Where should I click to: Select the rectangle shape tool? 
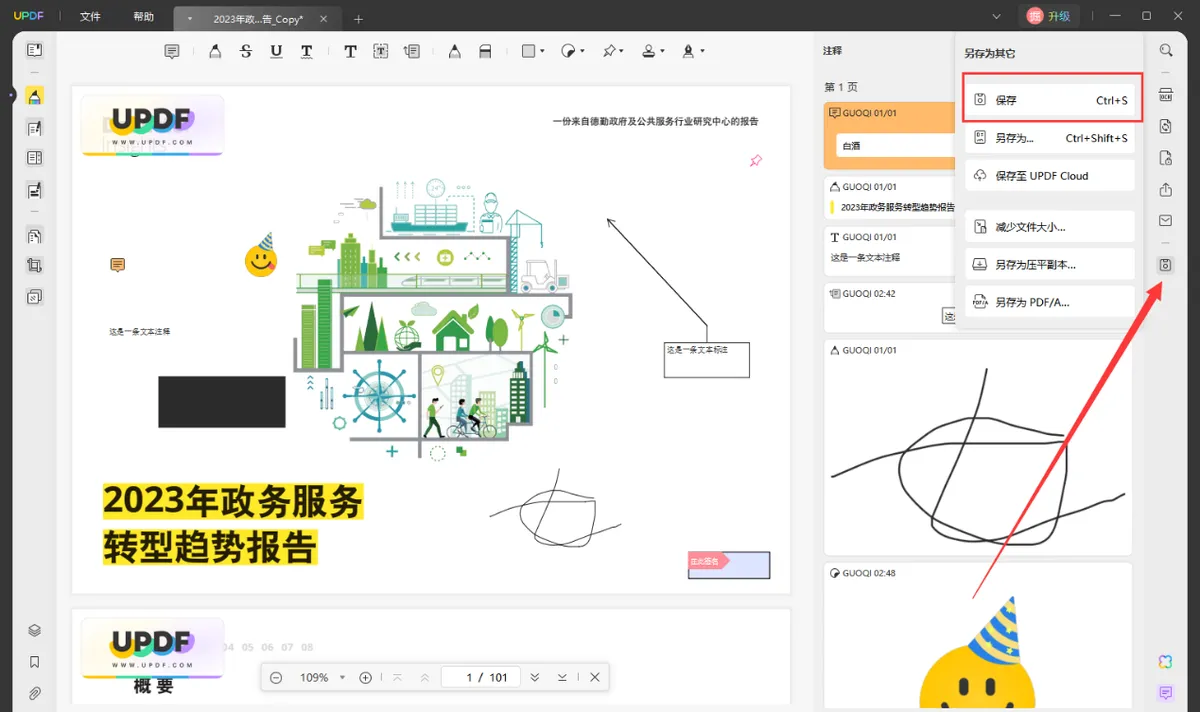tap(529, 52)
